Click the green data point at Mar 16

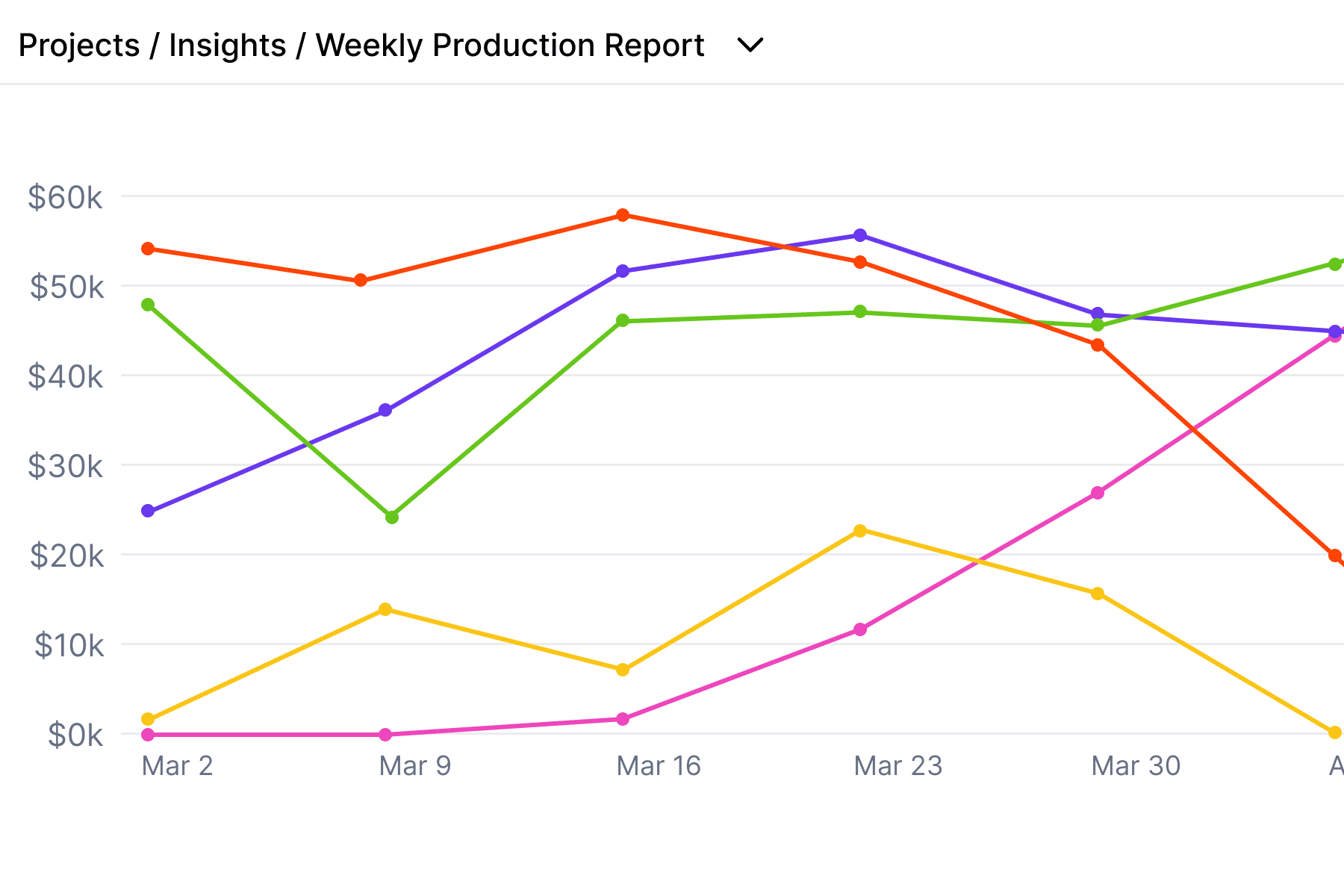tap(623, 321)
